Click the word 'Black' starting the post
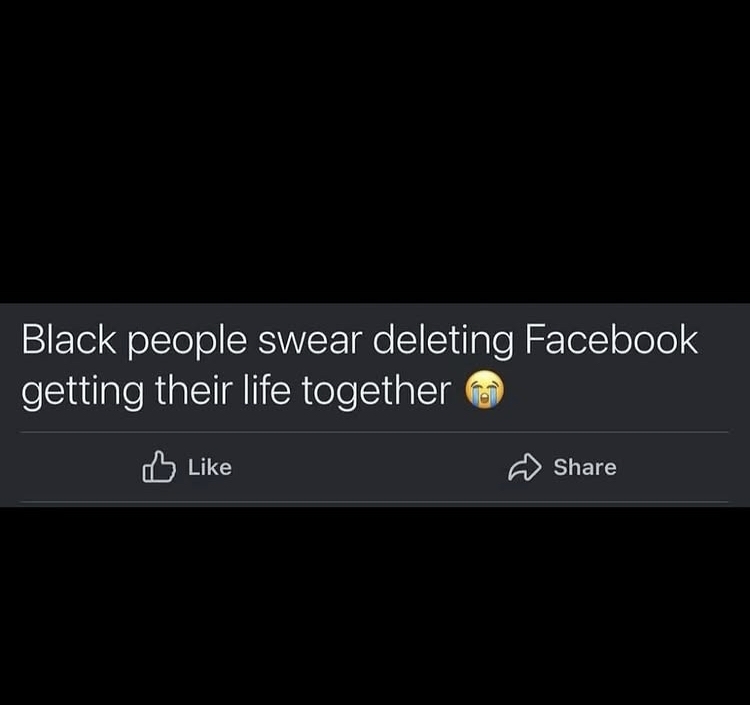 click(x=69, y=340)
